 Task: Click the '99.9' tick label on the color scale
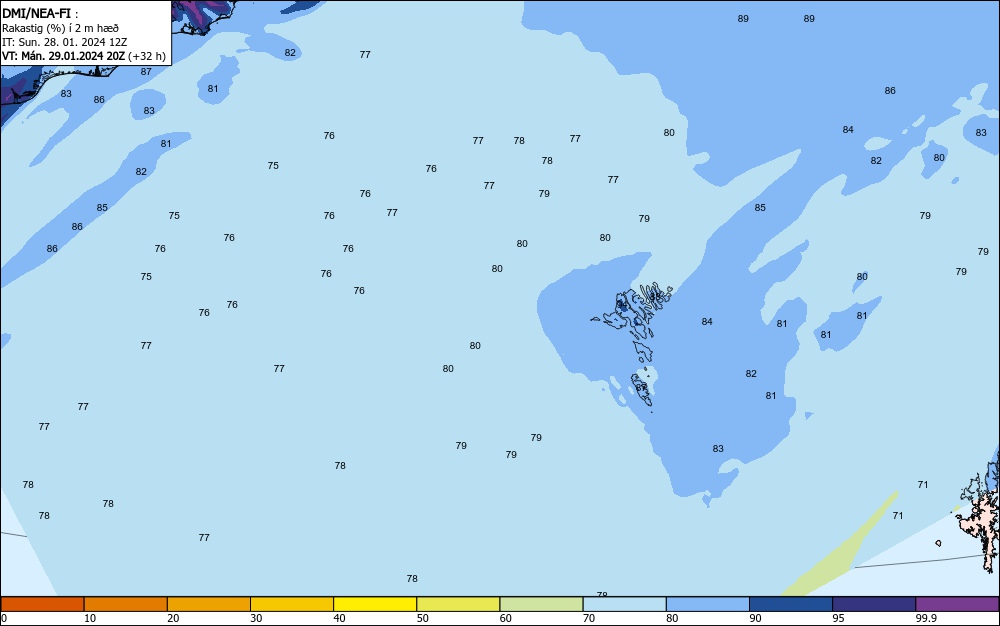pyautogui.click(x=926, y=618)
